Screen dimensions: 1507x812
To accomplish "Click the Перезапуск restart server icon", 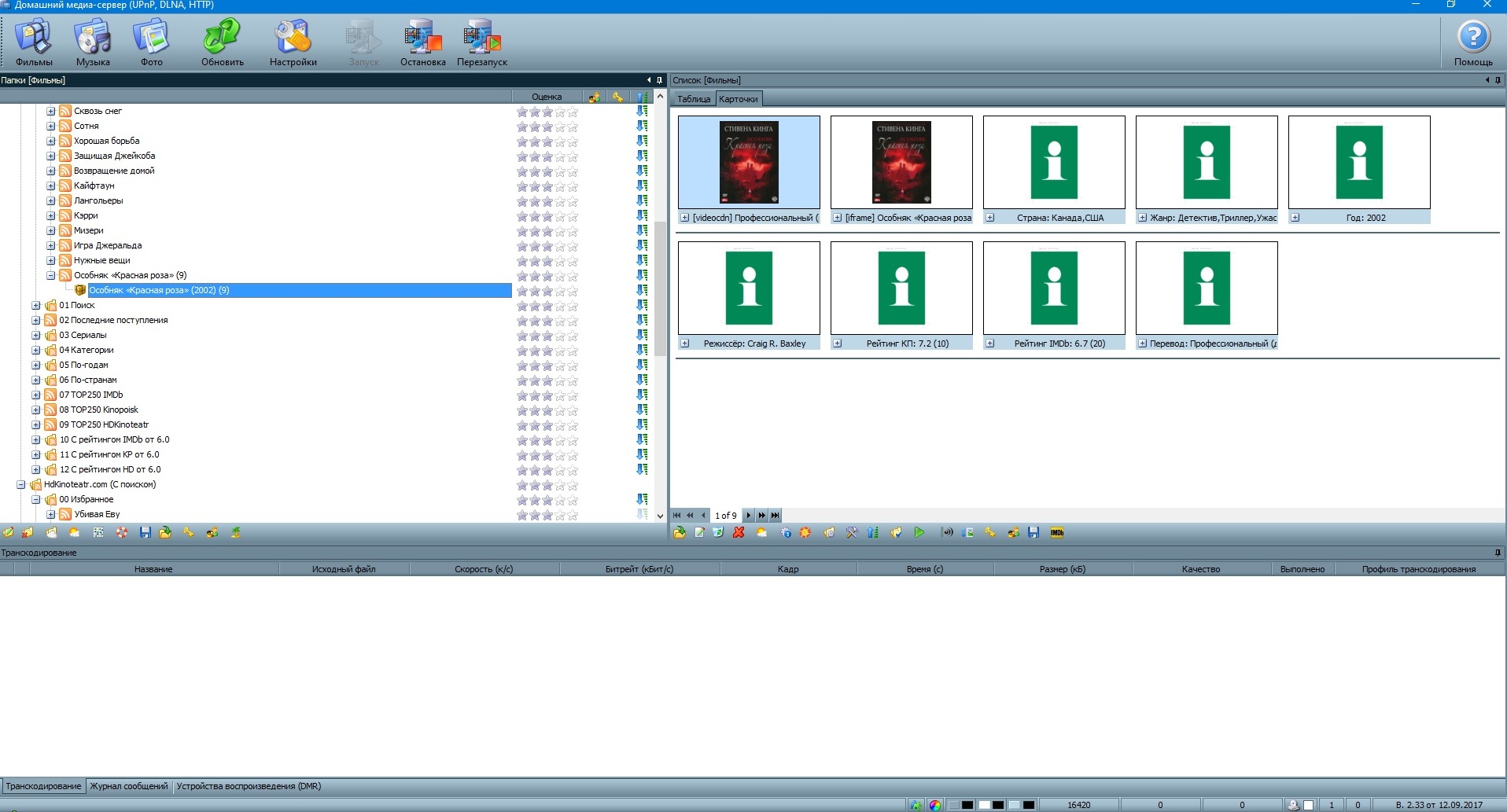I will (481, 43).
